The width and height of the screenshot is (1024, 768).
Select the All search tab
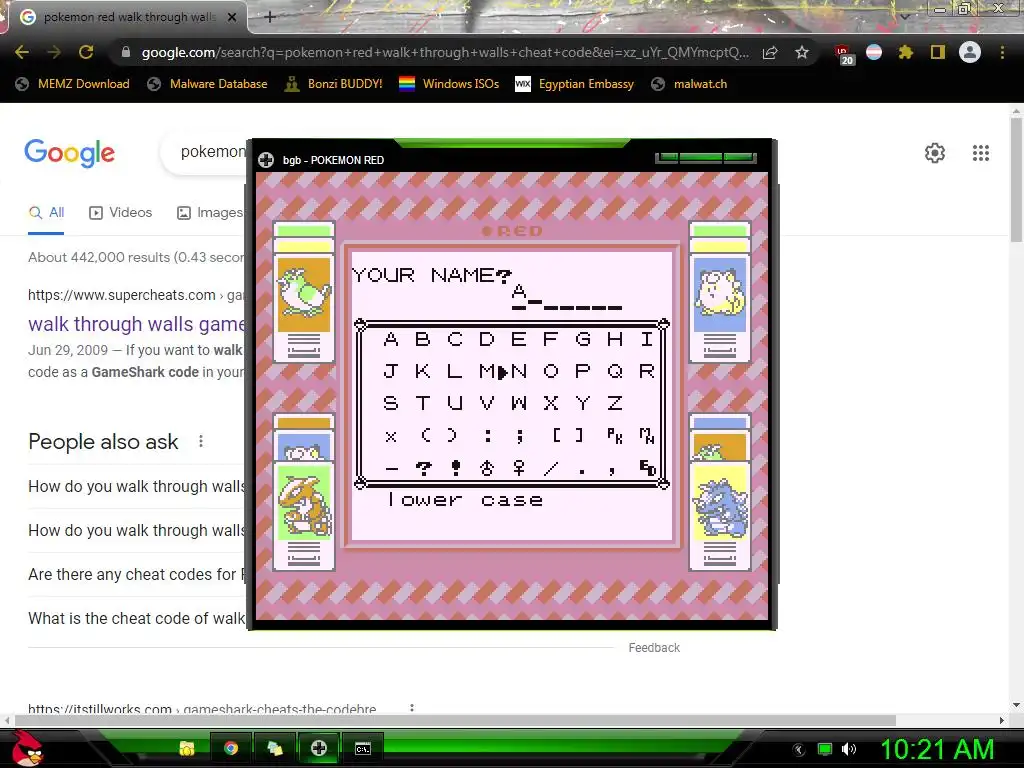[x=46, y=213]
